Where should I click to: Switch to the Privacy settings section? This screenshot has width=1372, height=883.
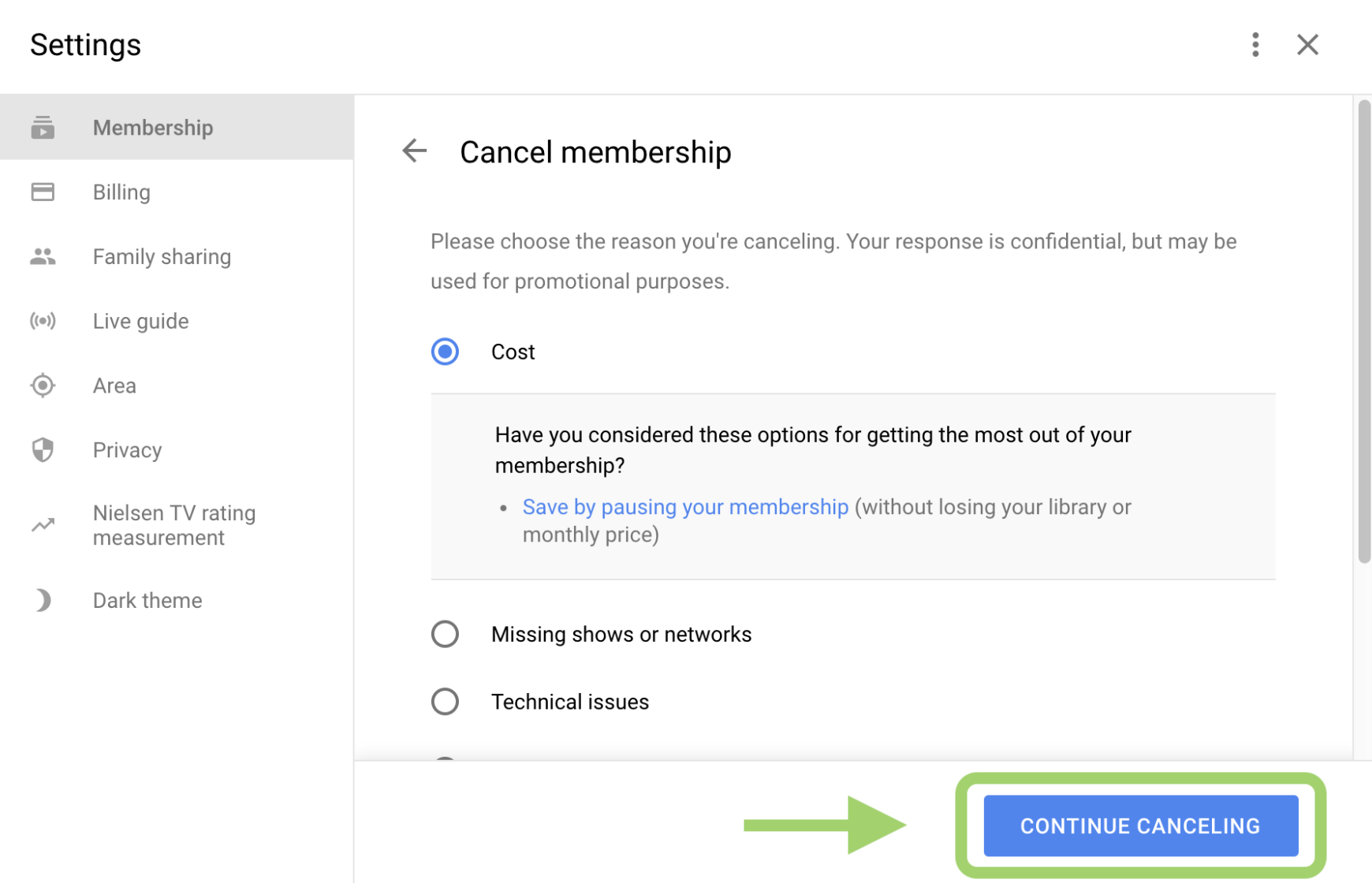(x=127, y=449)
